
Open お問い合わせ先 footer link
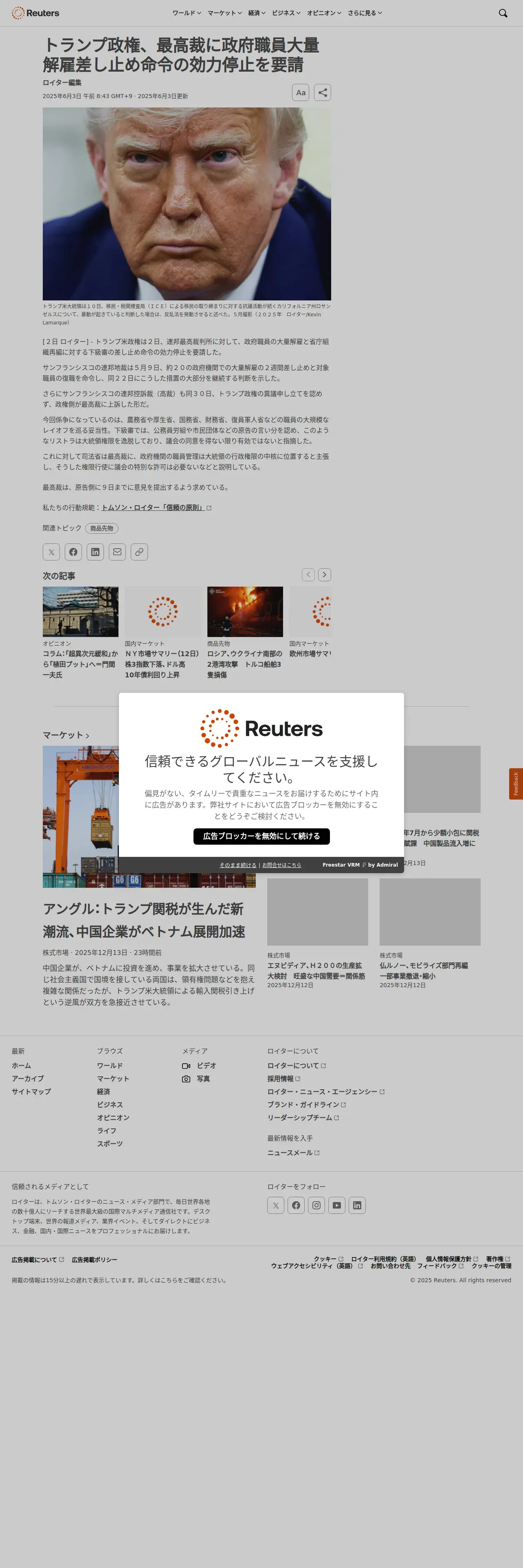[x=390, y=1266]
